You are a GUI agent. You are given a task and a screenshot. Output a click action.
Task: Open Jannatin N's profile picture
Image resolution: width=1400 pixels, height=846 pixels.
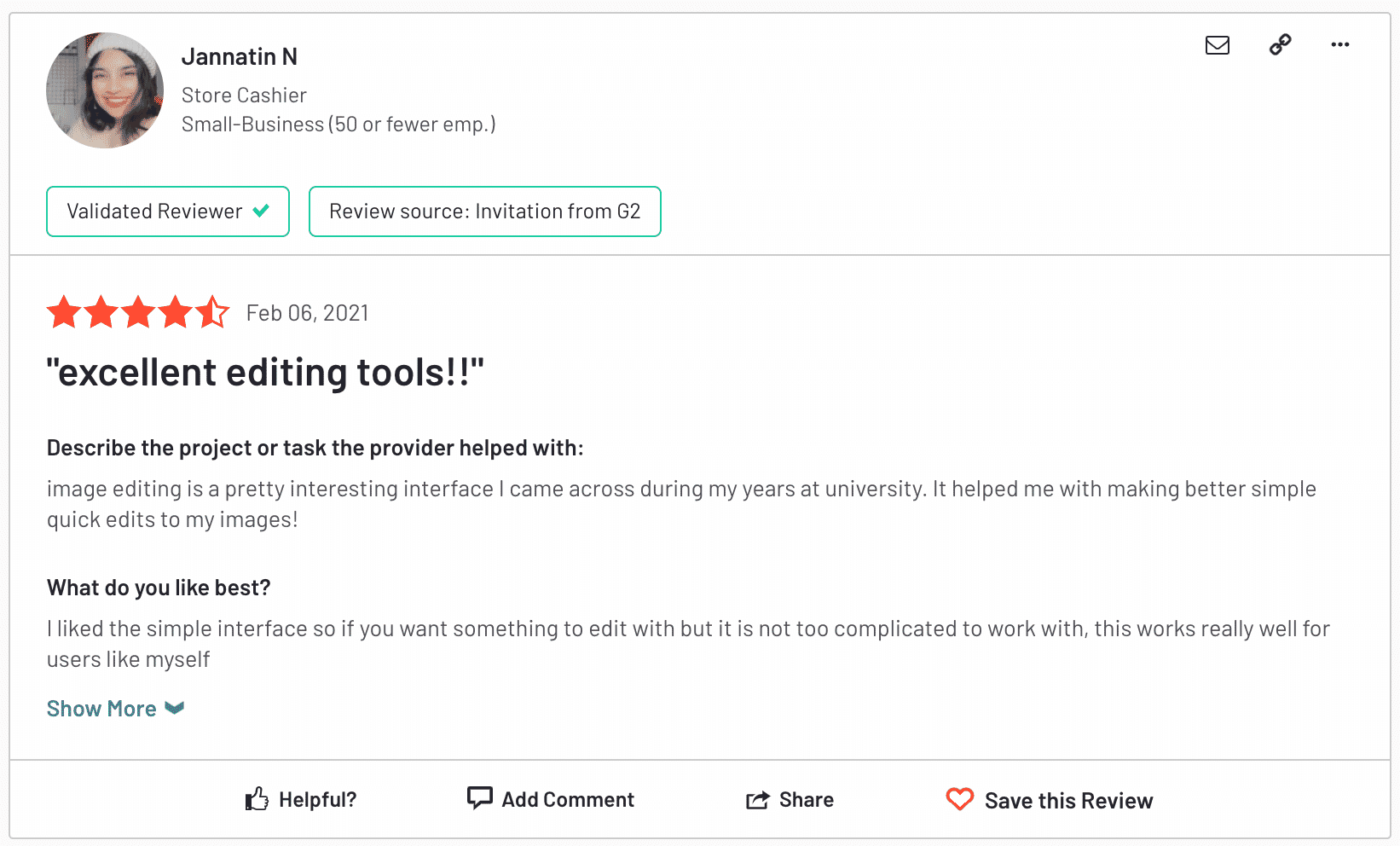click(105, 90)
